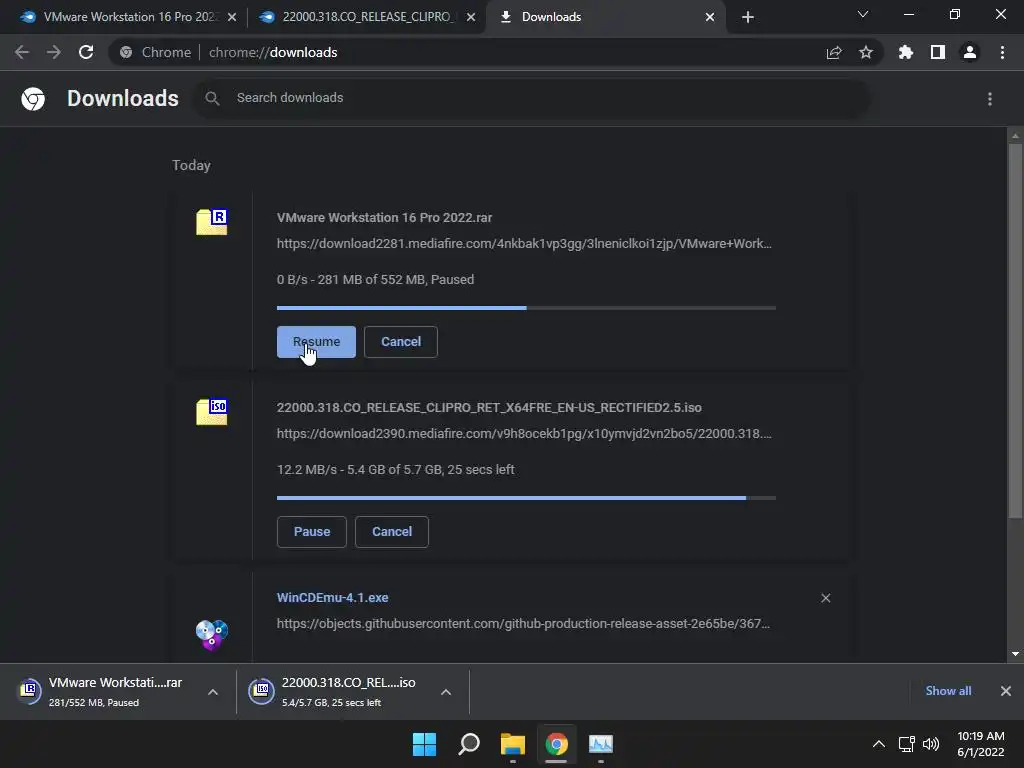Click the scrollbar down arrow
The width and height of the screenshot is (1024, 768).
click(1015, 654)
